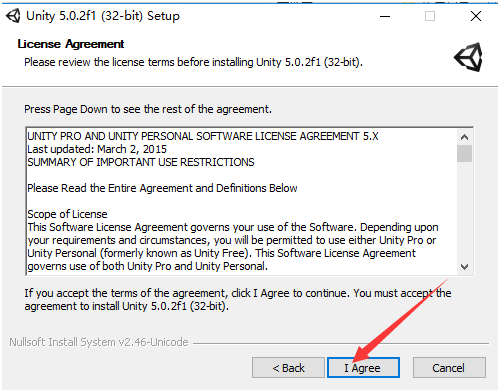
Task: Click the bold 'License Agreement' heading
Action: point(71,44)
